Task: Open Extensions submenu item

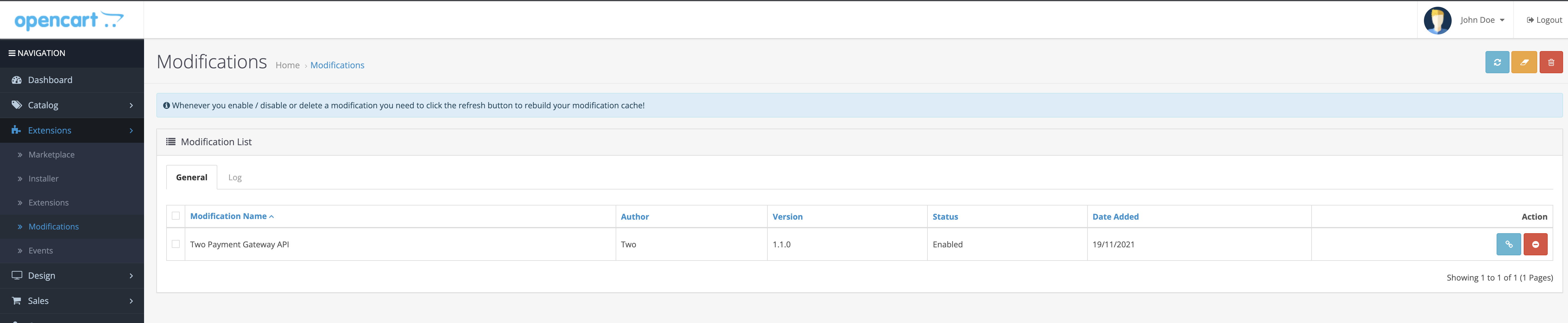Action: (x=48, y=202)
